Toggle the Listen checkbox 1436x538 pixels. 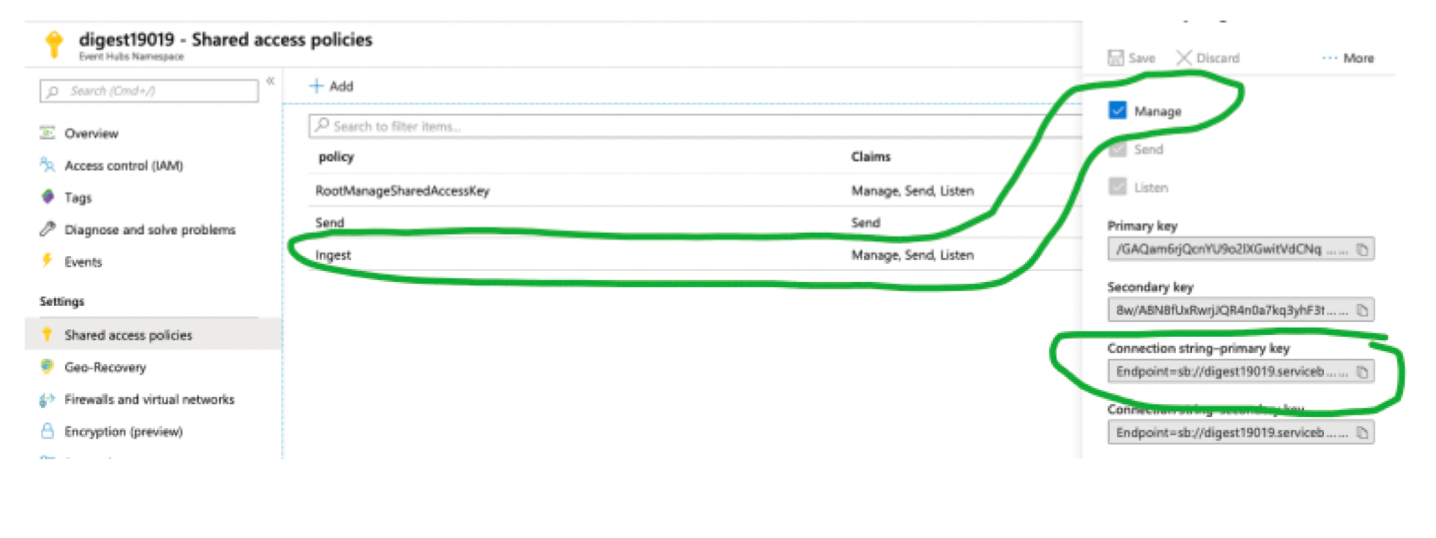click(x=1118, y=187)
